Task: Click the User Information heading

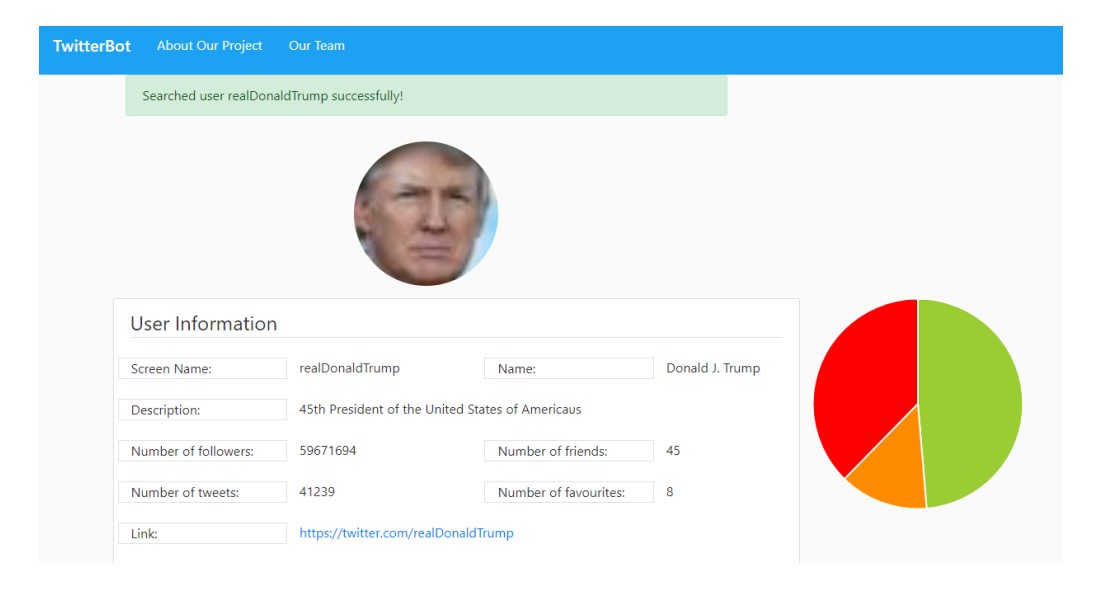Action: pyautogui.click(x=203, y=324)
